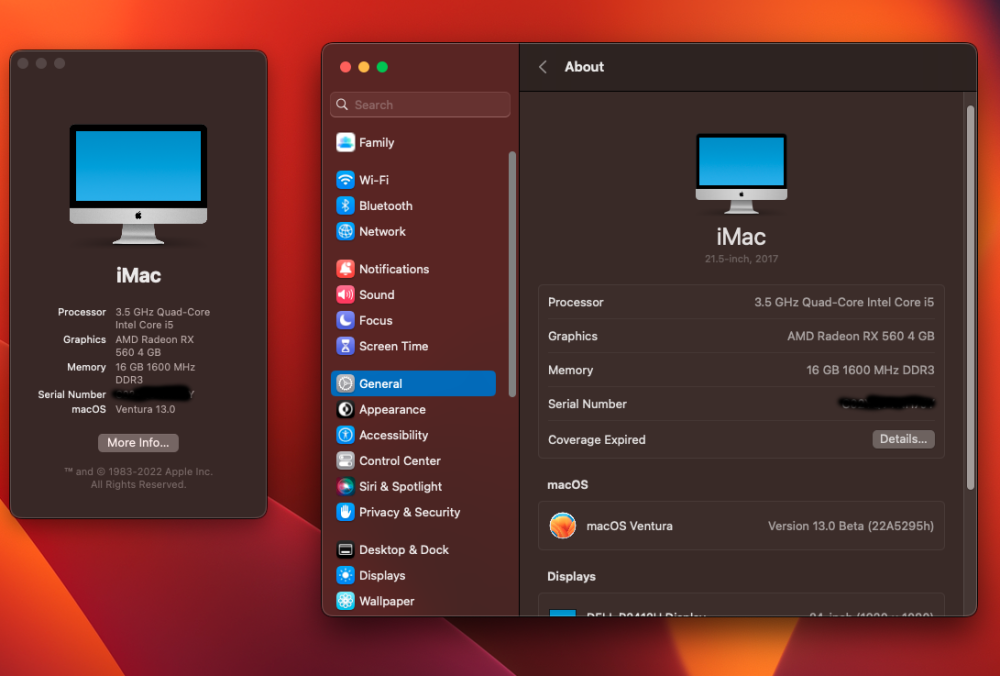Minimize System Settings with yellow button
The image size is (1000, 676).
(x=364, y=67)
